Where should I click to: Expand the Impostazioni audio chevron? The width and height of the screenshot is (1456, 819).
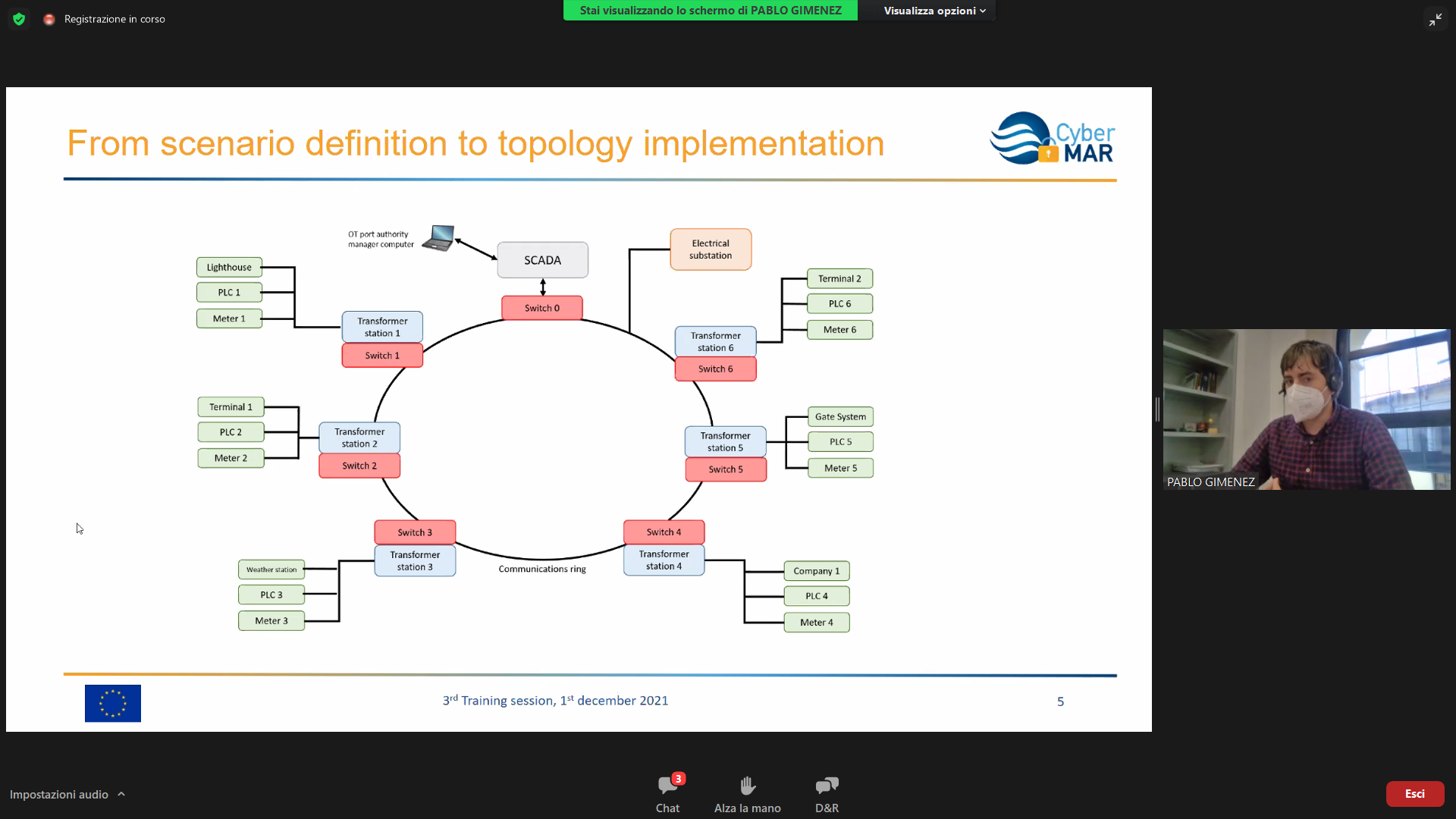click(x=121, y=794)
